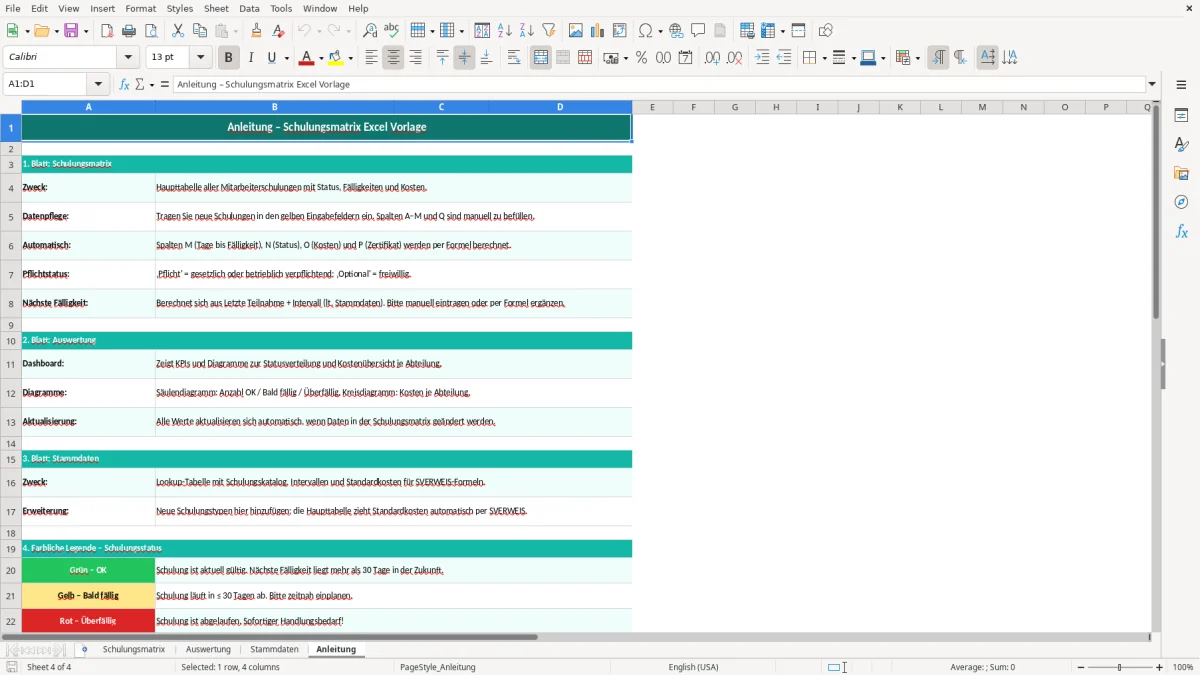
Task: Save the document with the Save icon
Action: tap(72, 31)
